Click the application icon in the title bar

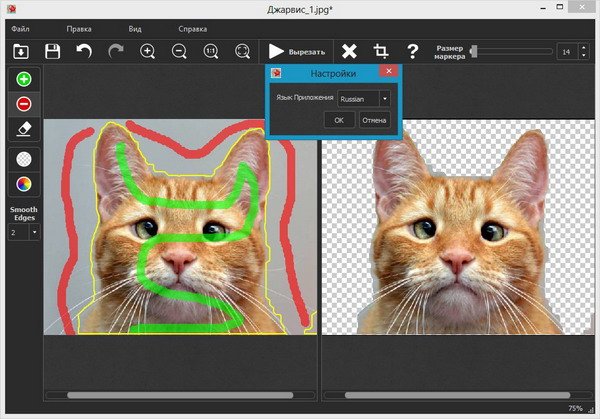click(11, 8)
